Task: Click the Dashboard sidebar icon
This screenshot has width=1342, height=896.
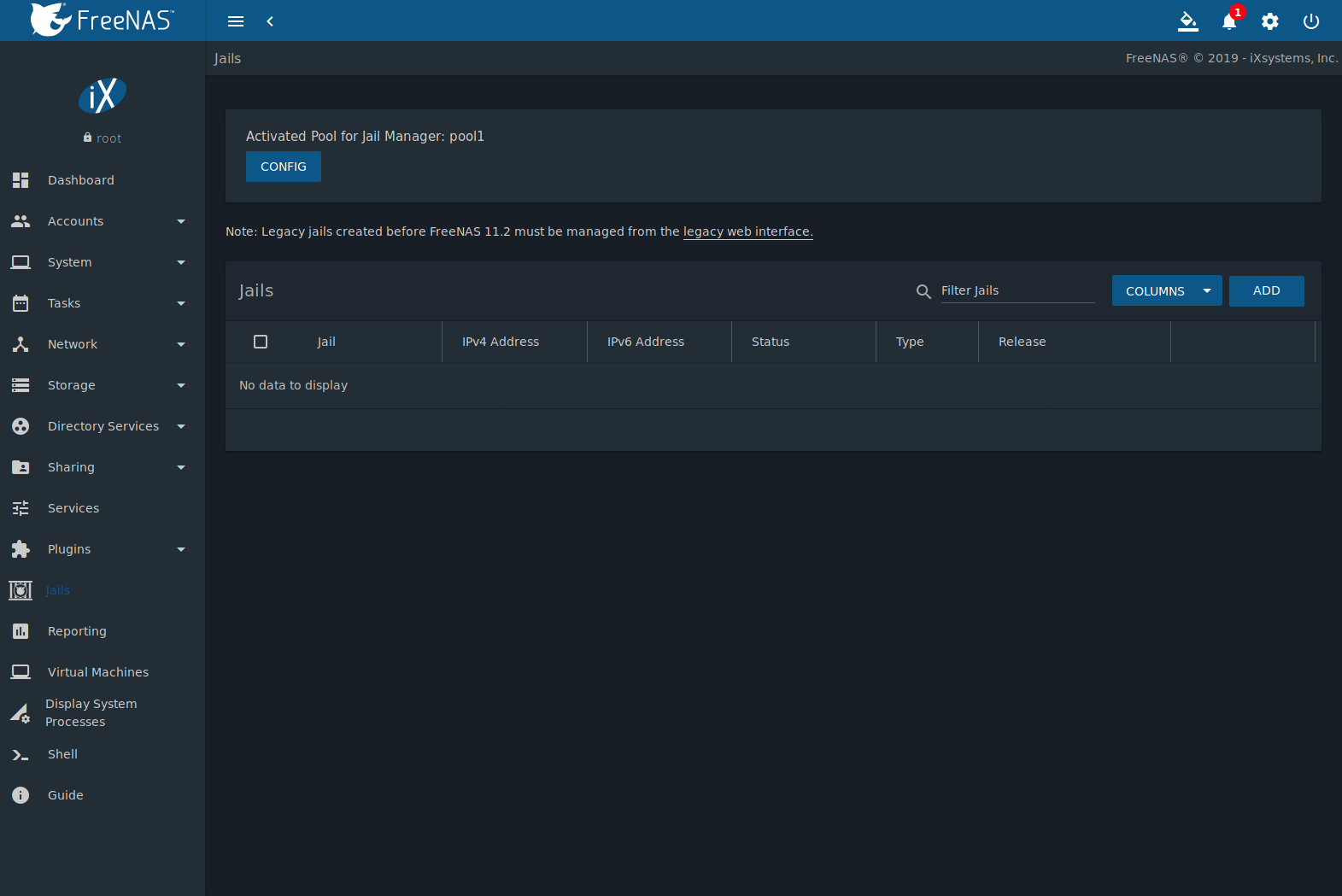Action: click(21, 180)
